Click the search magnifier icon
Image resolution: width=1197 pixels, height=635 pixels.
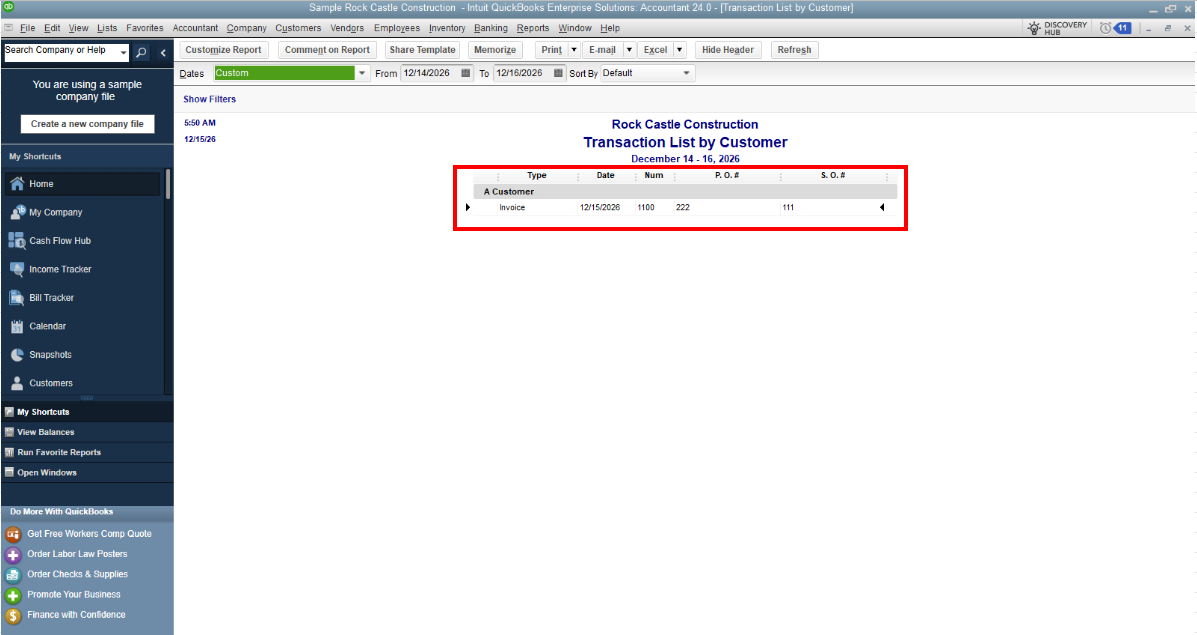(x=141, y=53)
